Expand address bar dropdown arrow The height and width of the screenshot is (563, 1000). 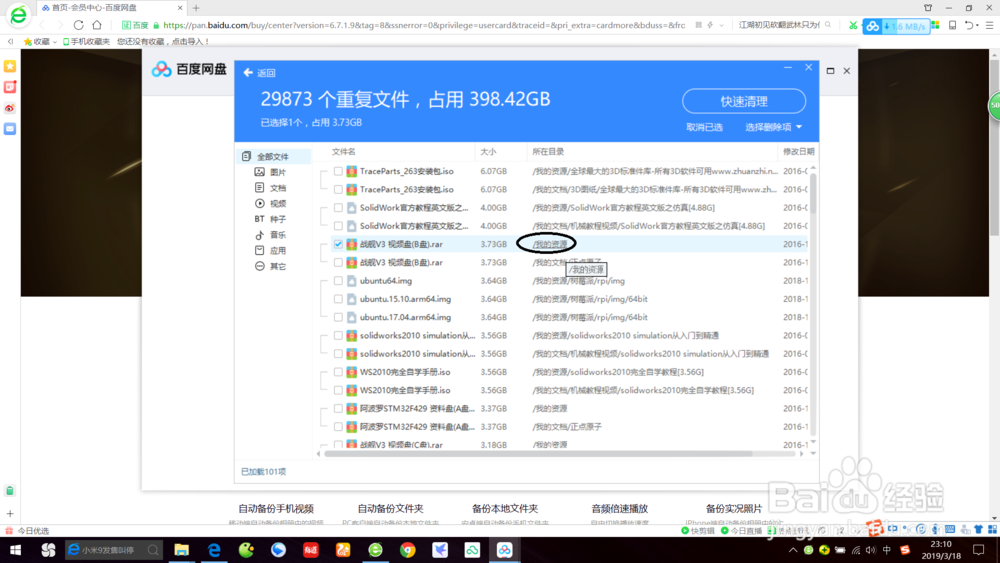point(721,26)
